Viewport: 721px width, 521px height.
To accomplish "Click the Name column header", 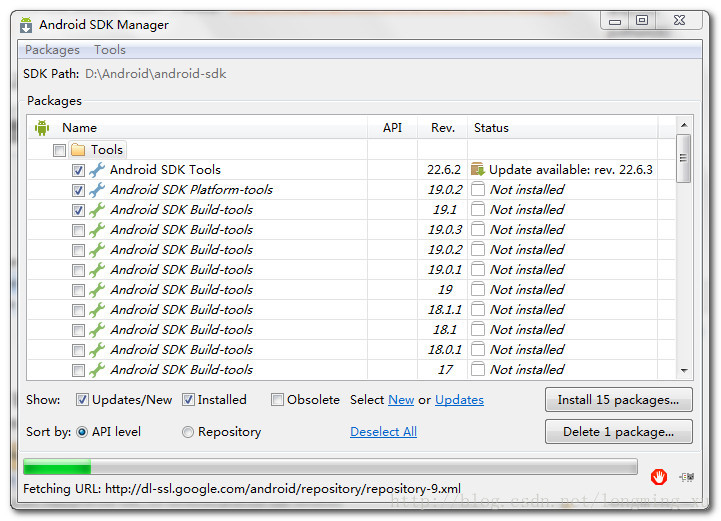I will 198,127.
